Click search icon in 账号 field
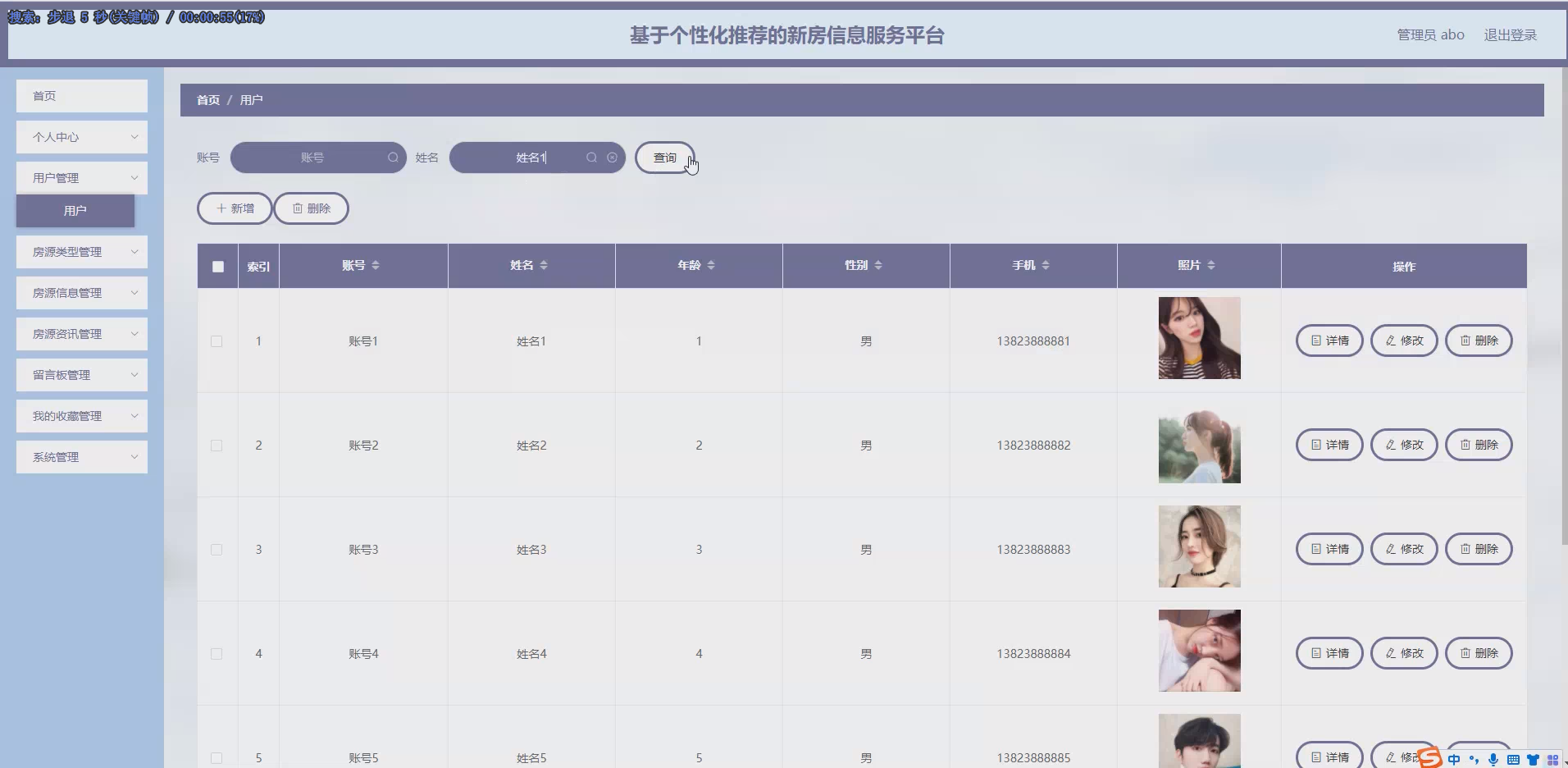The image size is (1568, 768). [x=394, y=158]
